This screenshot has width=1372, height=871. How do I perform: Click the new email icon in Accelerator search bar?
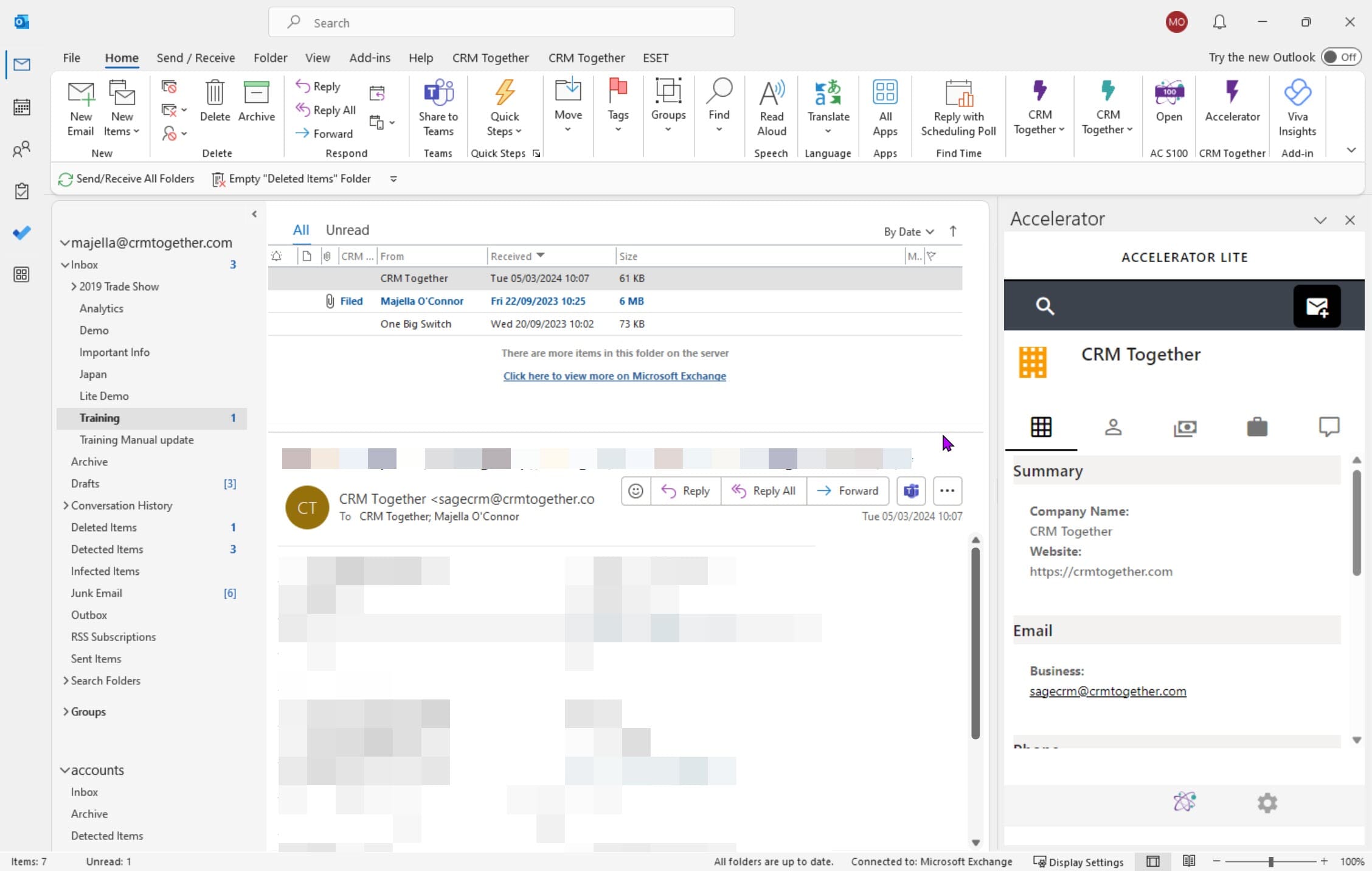1317,306
